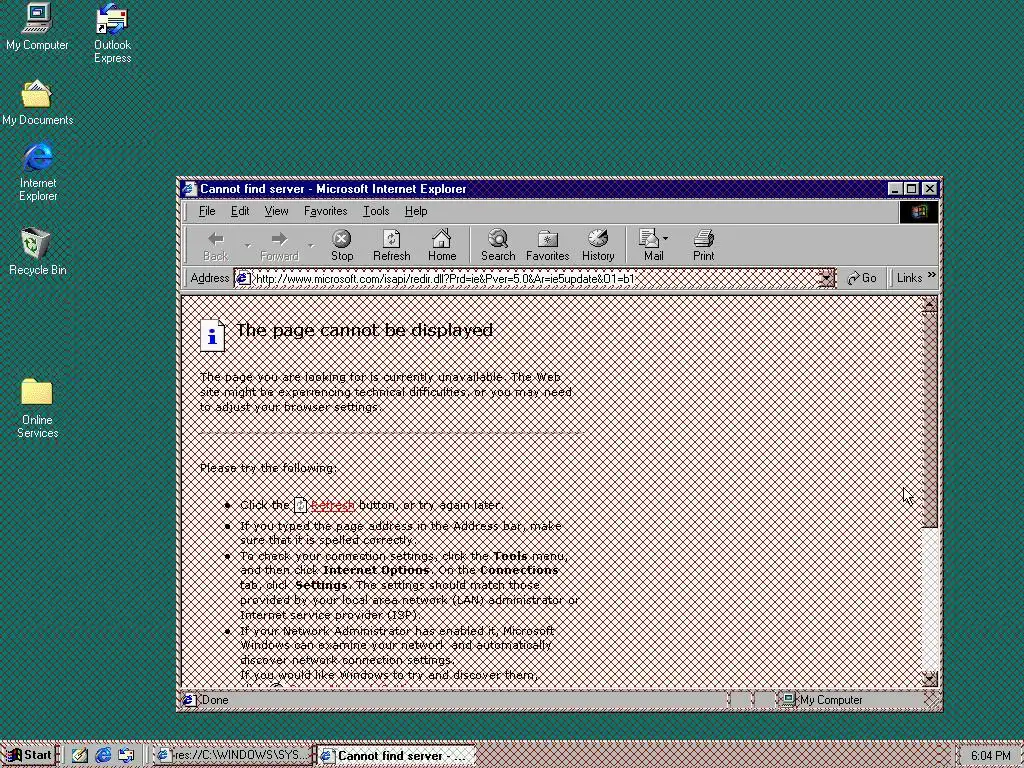Screen dimensions: 1024x768
Task: Select the Outlook Express desktop shortcut
Action: 112,33
